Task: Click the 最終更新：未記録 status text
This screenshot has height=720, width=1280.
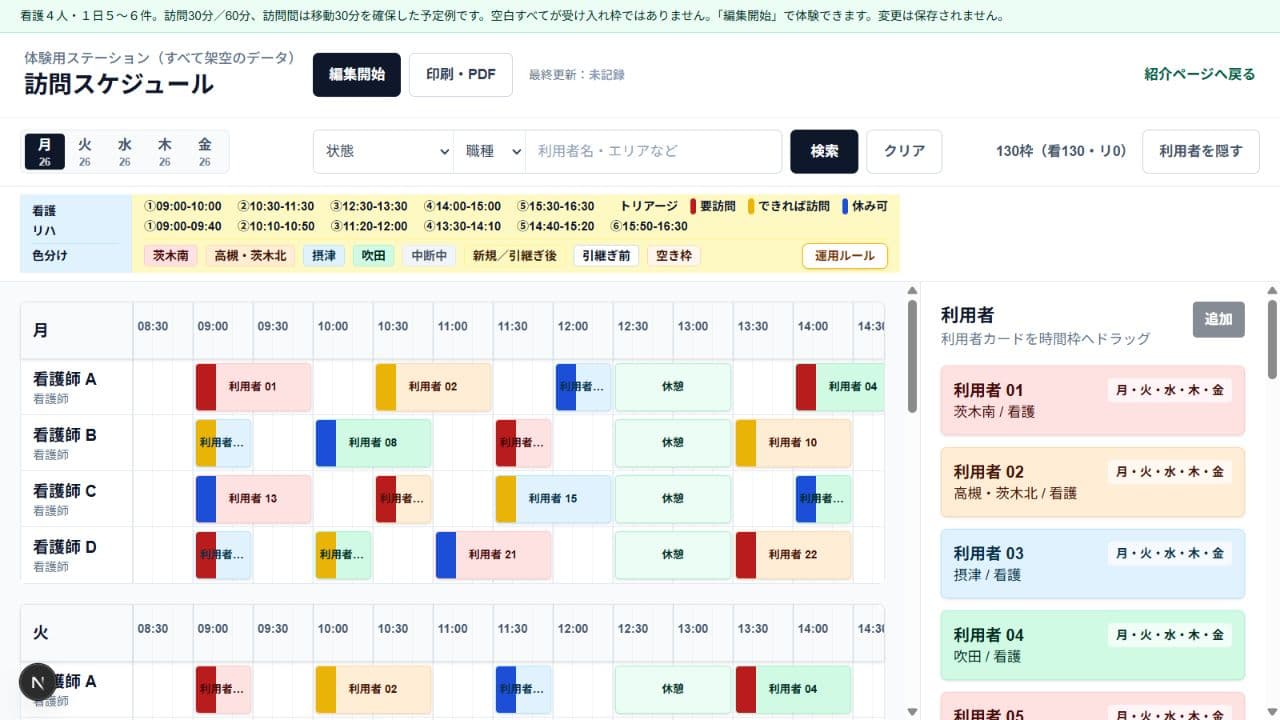Action: click(577, 75)
